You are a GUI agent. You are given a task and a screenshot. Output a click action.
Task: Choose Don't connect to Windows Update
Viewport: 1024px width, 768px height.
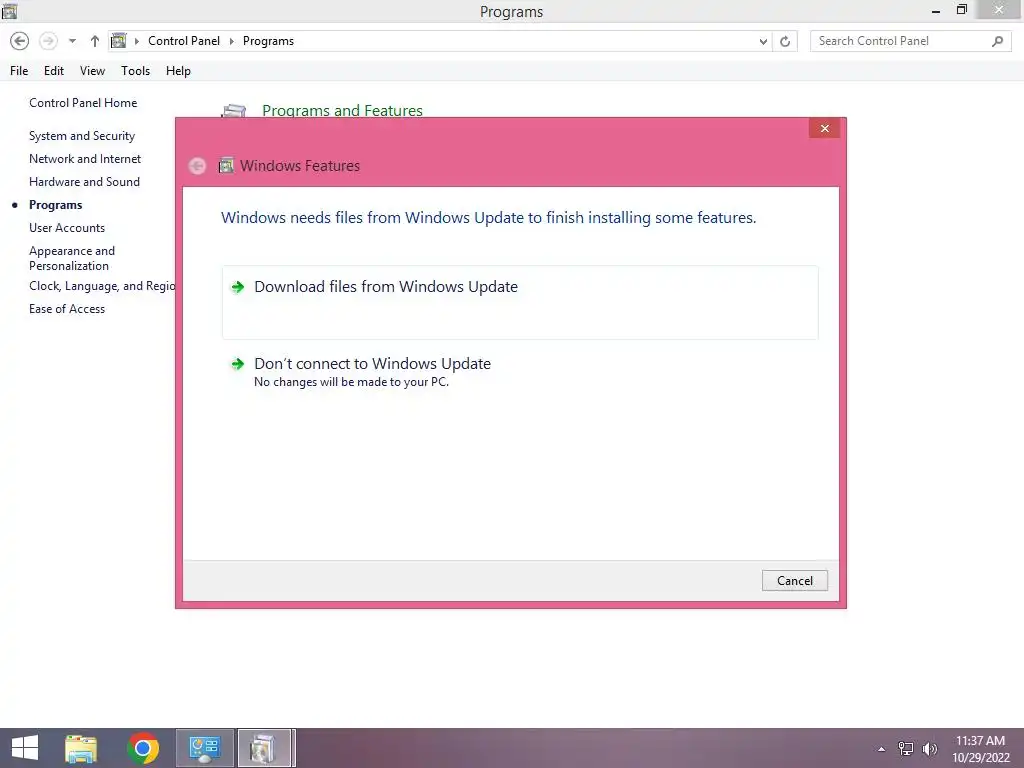(520, 372)
